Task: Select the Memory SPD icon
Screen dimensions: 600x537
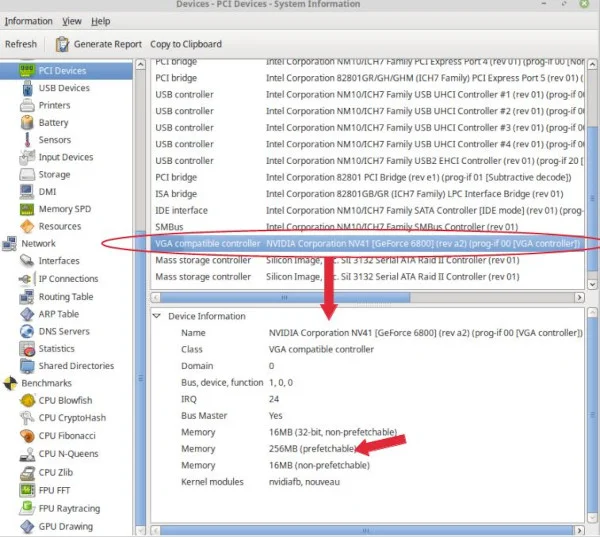Action: click(27, 209)
